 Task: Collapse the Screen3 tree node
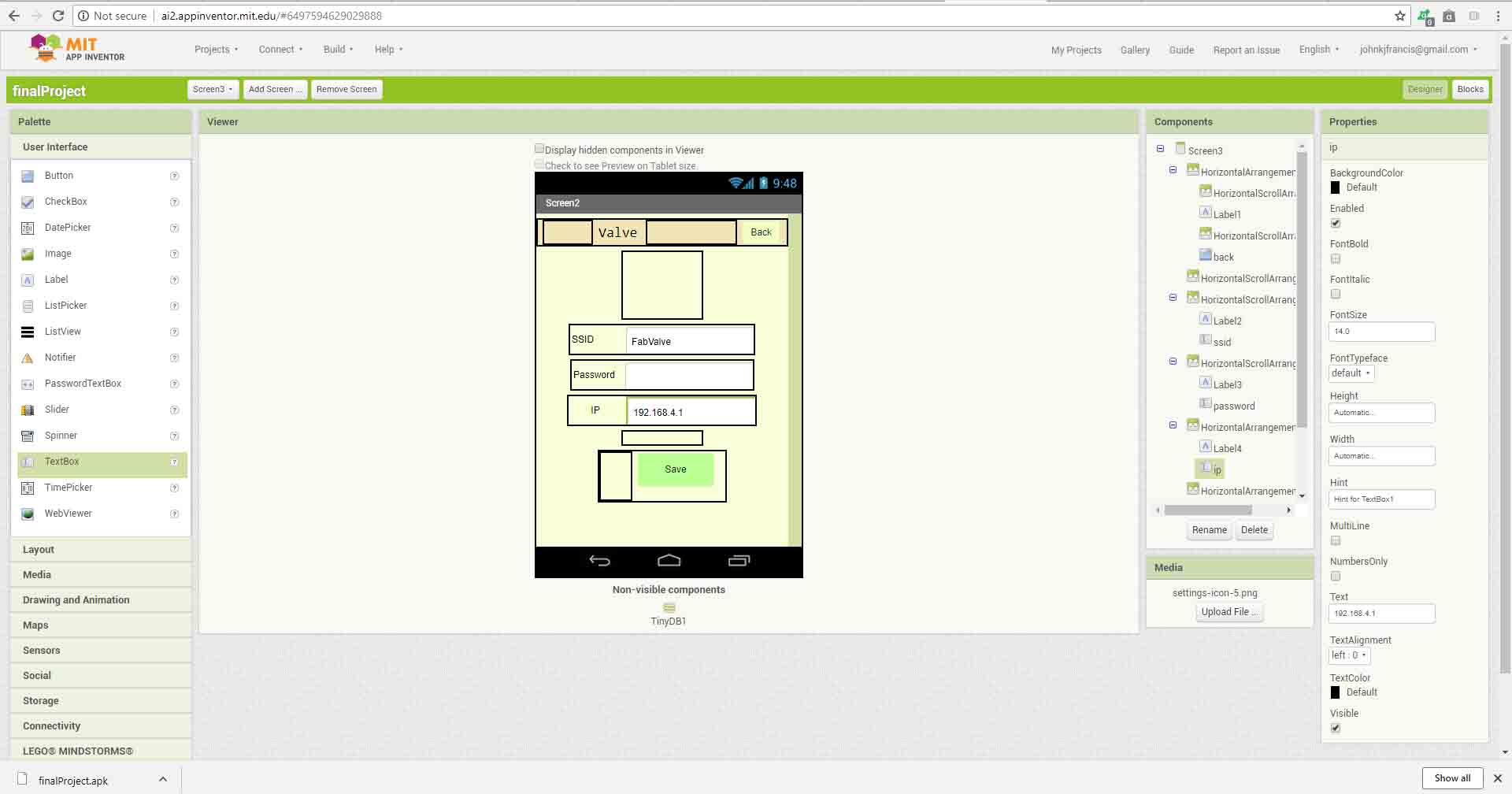click(x=1160, y=149)
